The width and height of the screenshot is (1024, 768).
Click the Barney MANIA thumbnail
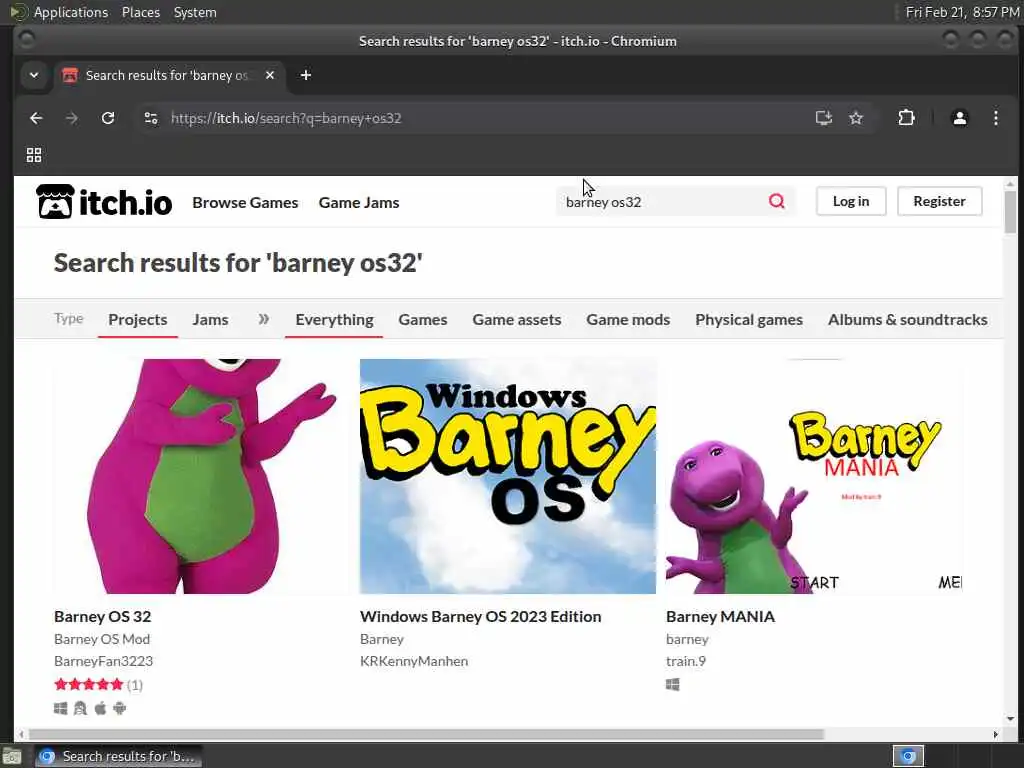(814, 476)
